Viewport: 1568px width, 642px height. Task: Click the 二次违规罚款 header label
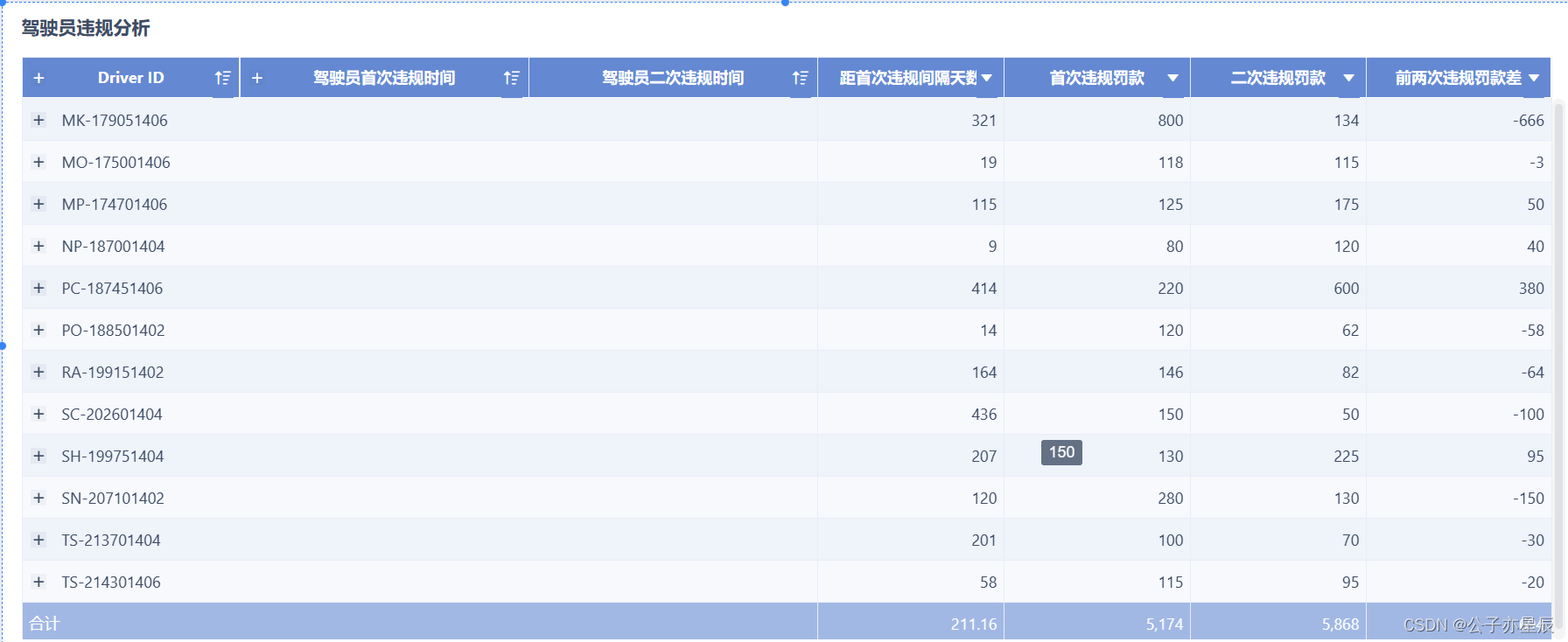click(x=1278, y=78)
